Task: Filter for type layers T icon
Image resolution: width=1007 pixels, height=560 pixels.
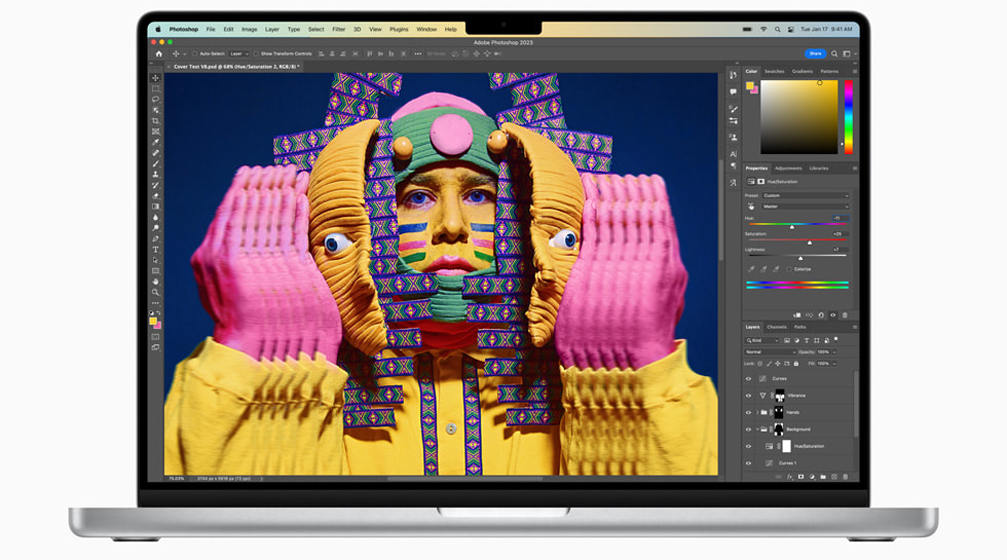Action: tap(807, 340)
